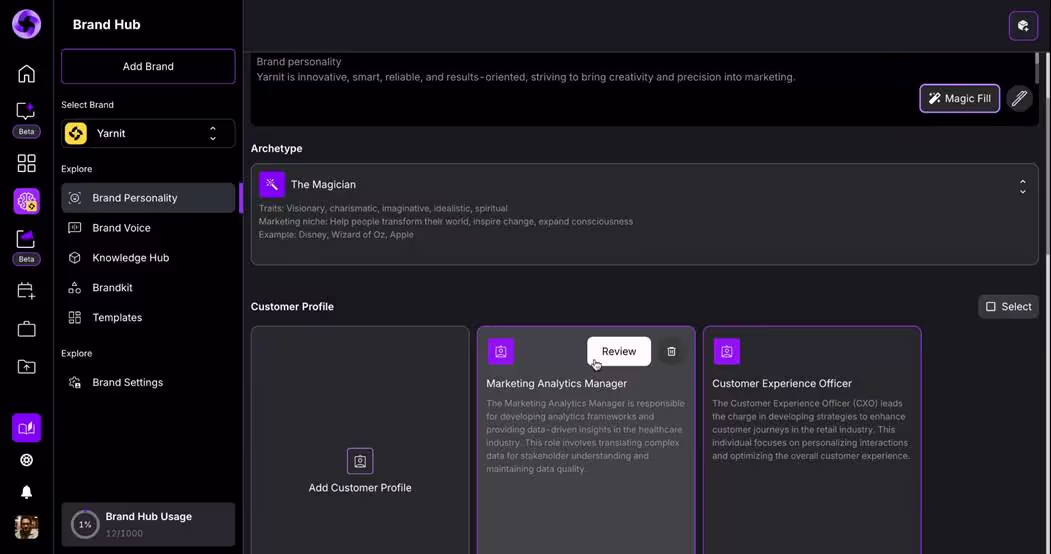Click Marketing Analytics Manager profile icon
1051x554 pixels.
tap(500, 352)
